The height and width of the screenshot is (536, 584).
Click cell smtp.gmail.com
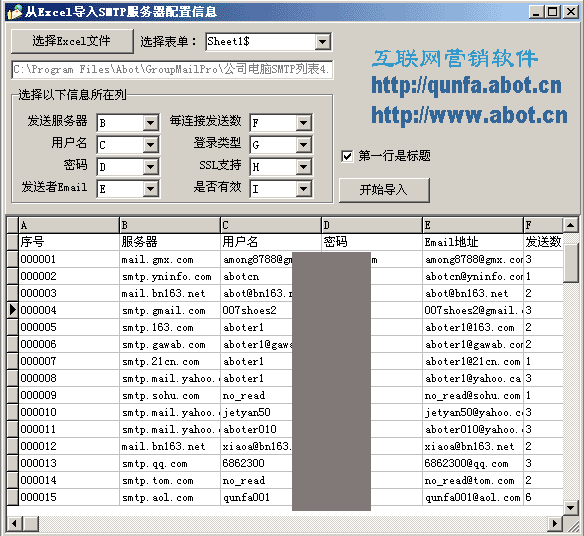coord(170,310)
